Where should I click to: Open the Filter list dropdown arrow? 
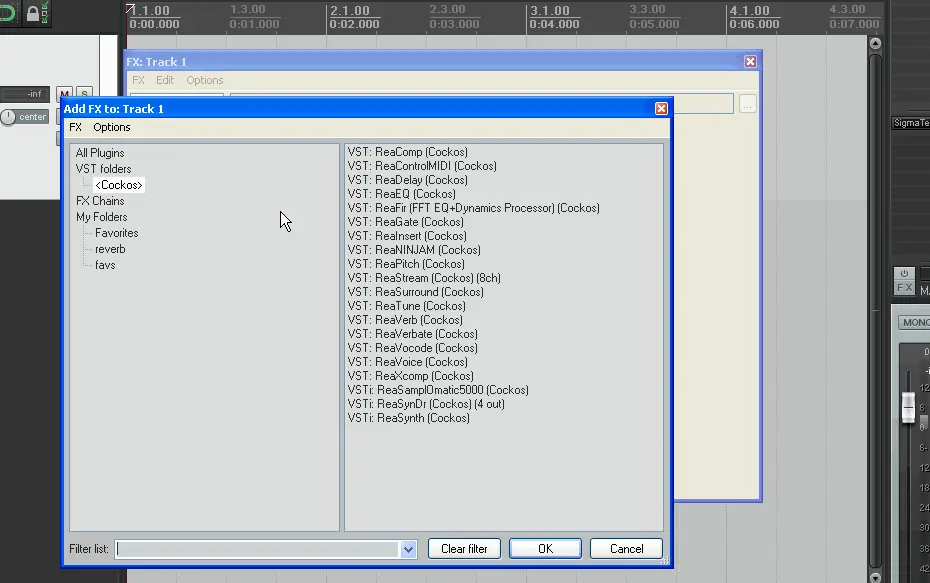pyautogui.click(x=408, y=549)
